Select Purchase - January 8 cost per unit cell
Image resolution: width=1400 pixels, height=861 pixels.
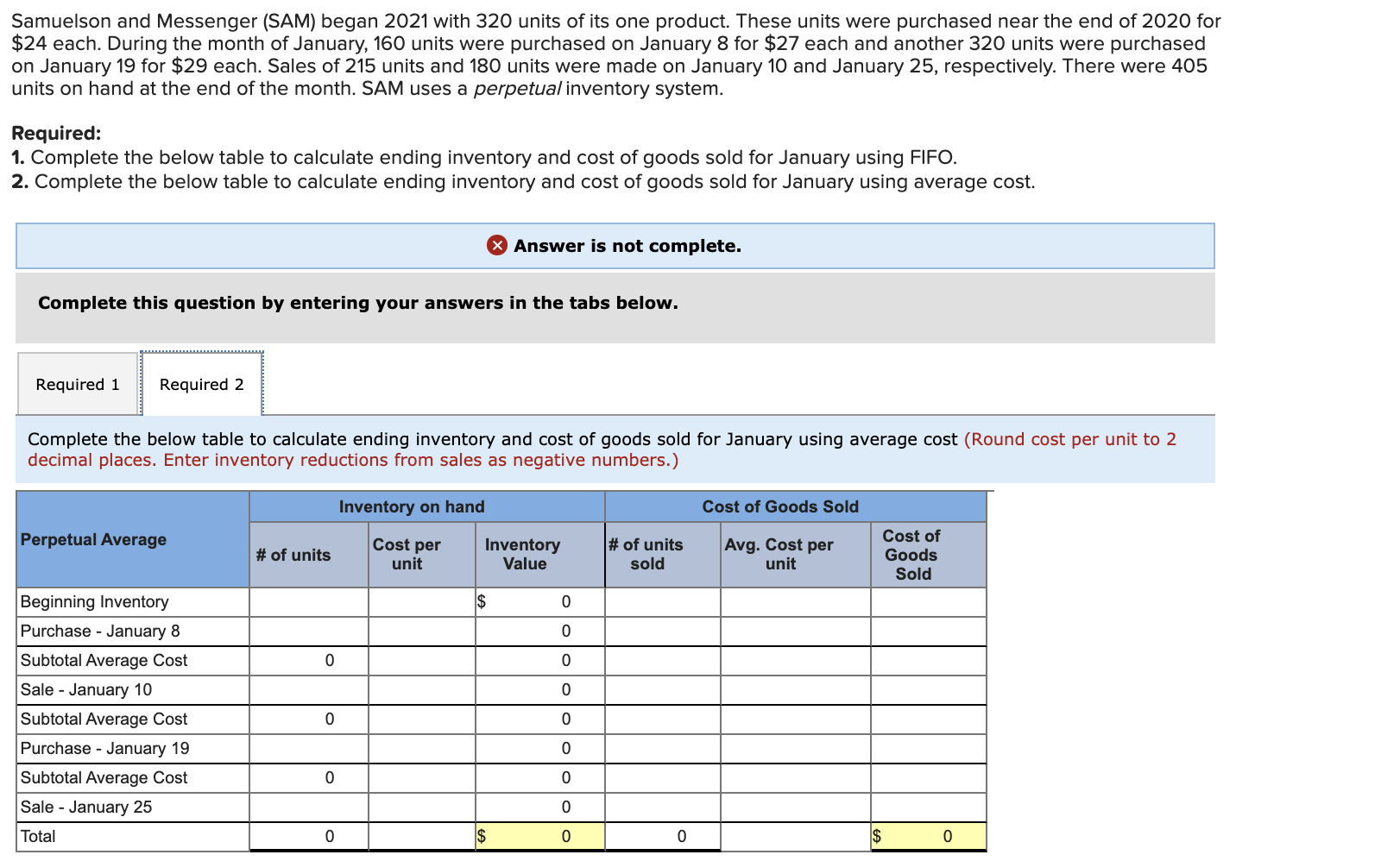coord(422,632)
